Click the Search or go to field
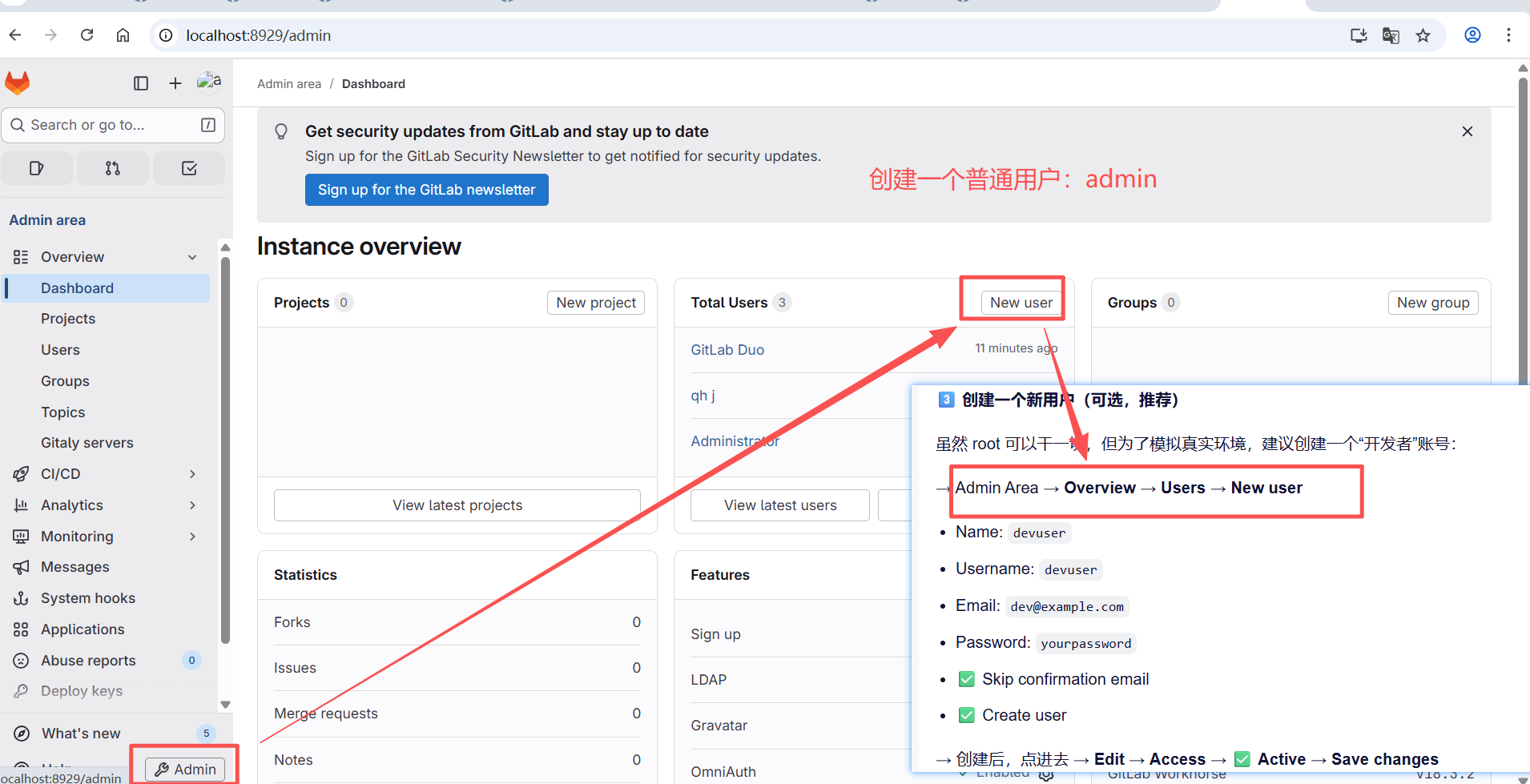The height and width of the screenshot is (784, 1530). pyautogui.click(x=113, y=125)
